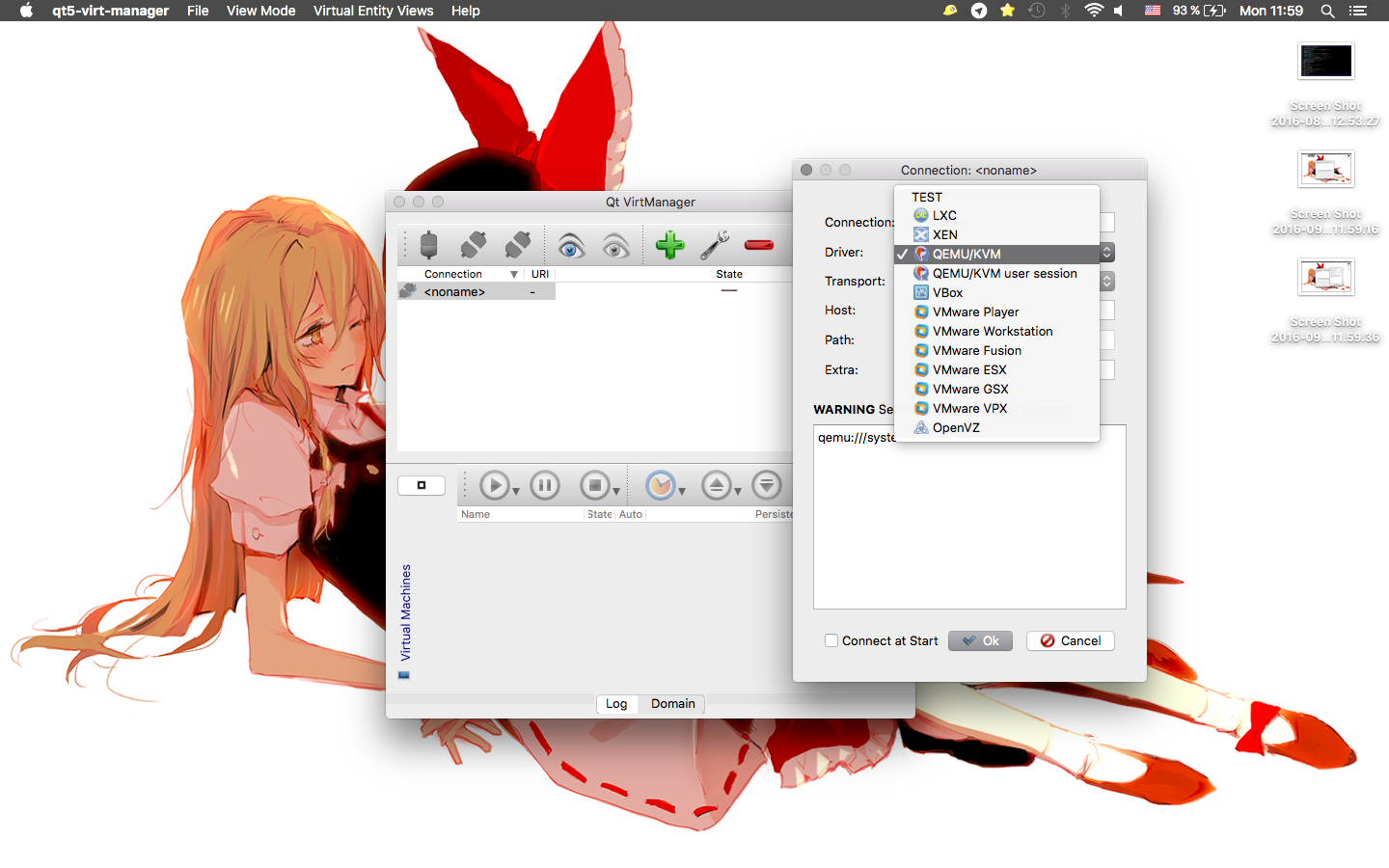The width and height of the screenshot is (1389, 868).
Task: Add new connection with green plus icon
Action: (670, 245)
